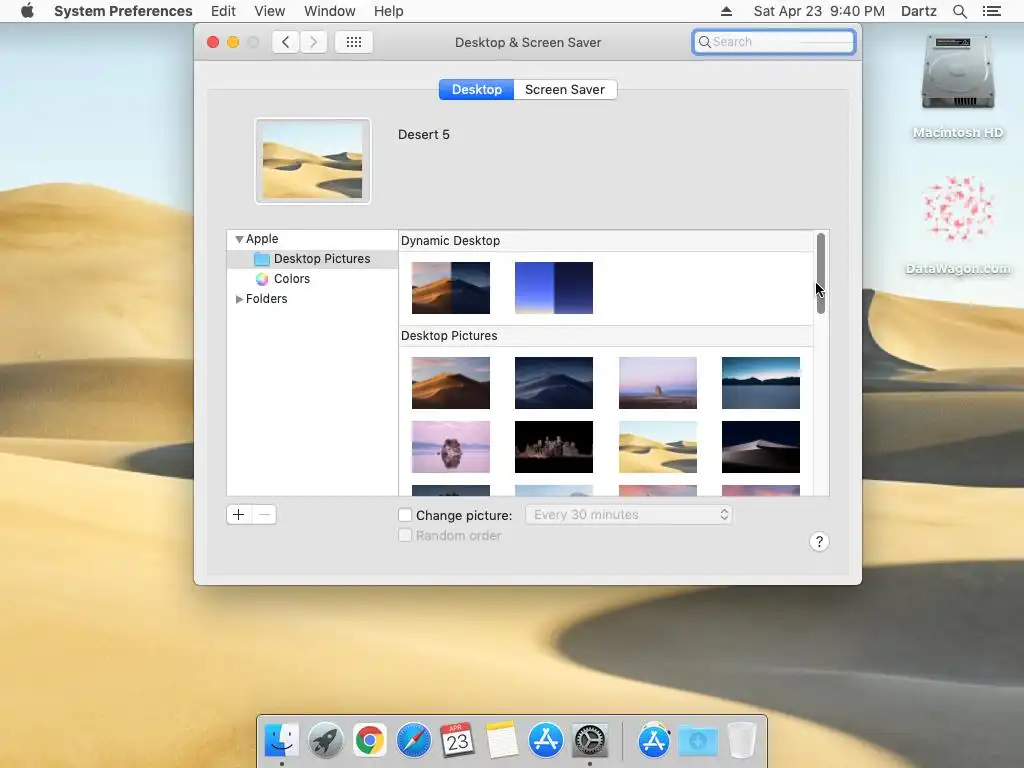Select the DataWagon.com desktop icon
Image resolution: width=1024 pixels, height=768 pixels.
pos(957,209)
